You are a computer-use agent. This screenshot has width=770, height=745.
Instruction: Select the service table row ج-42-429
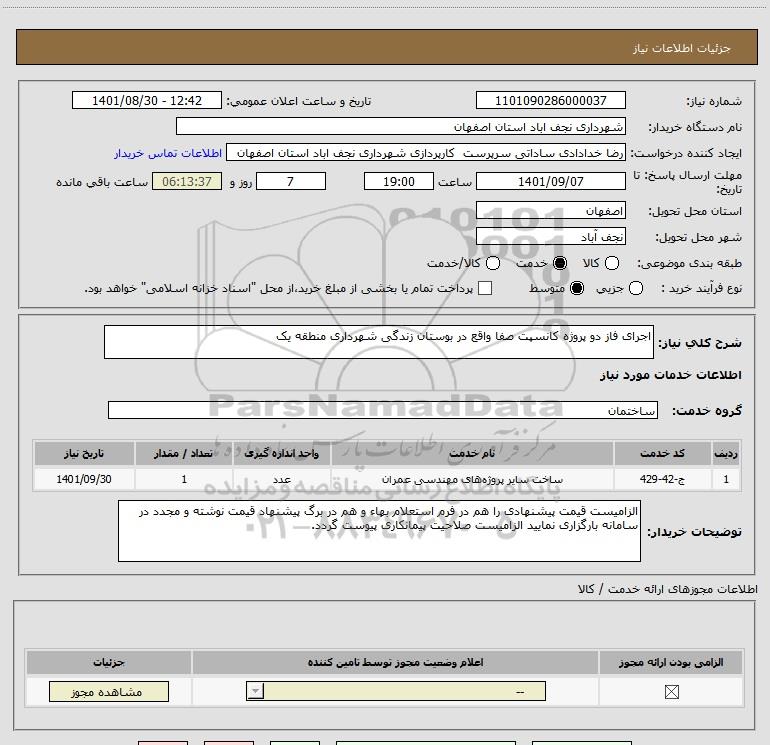pyautogui.click(x=387, y=479)
